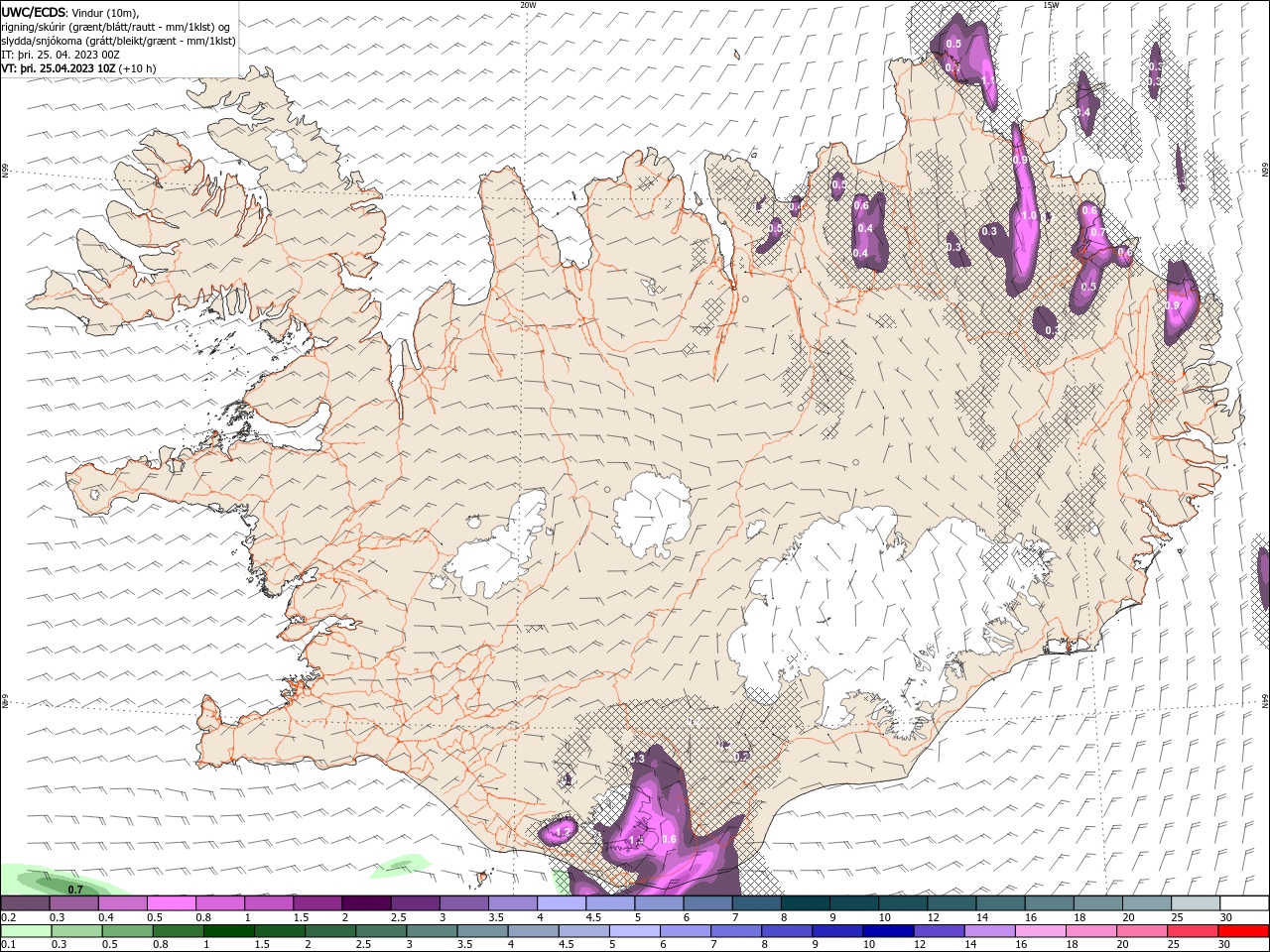1270x952 pixels.
Task: Click the 'IT: þri. 25. 04. 2023 00Z' line
Action: (62, 55)
